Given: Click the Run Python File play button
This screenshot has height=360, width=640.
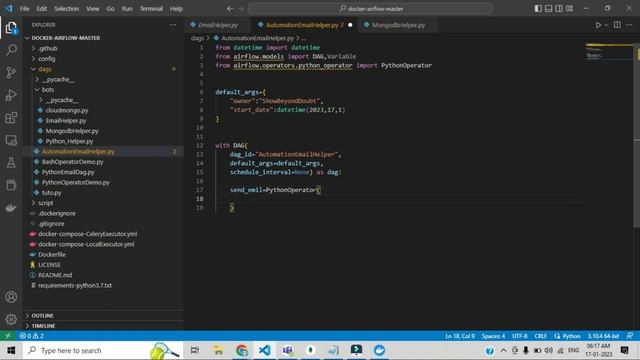Looking at the screenshot, I should tap(598, 25).
